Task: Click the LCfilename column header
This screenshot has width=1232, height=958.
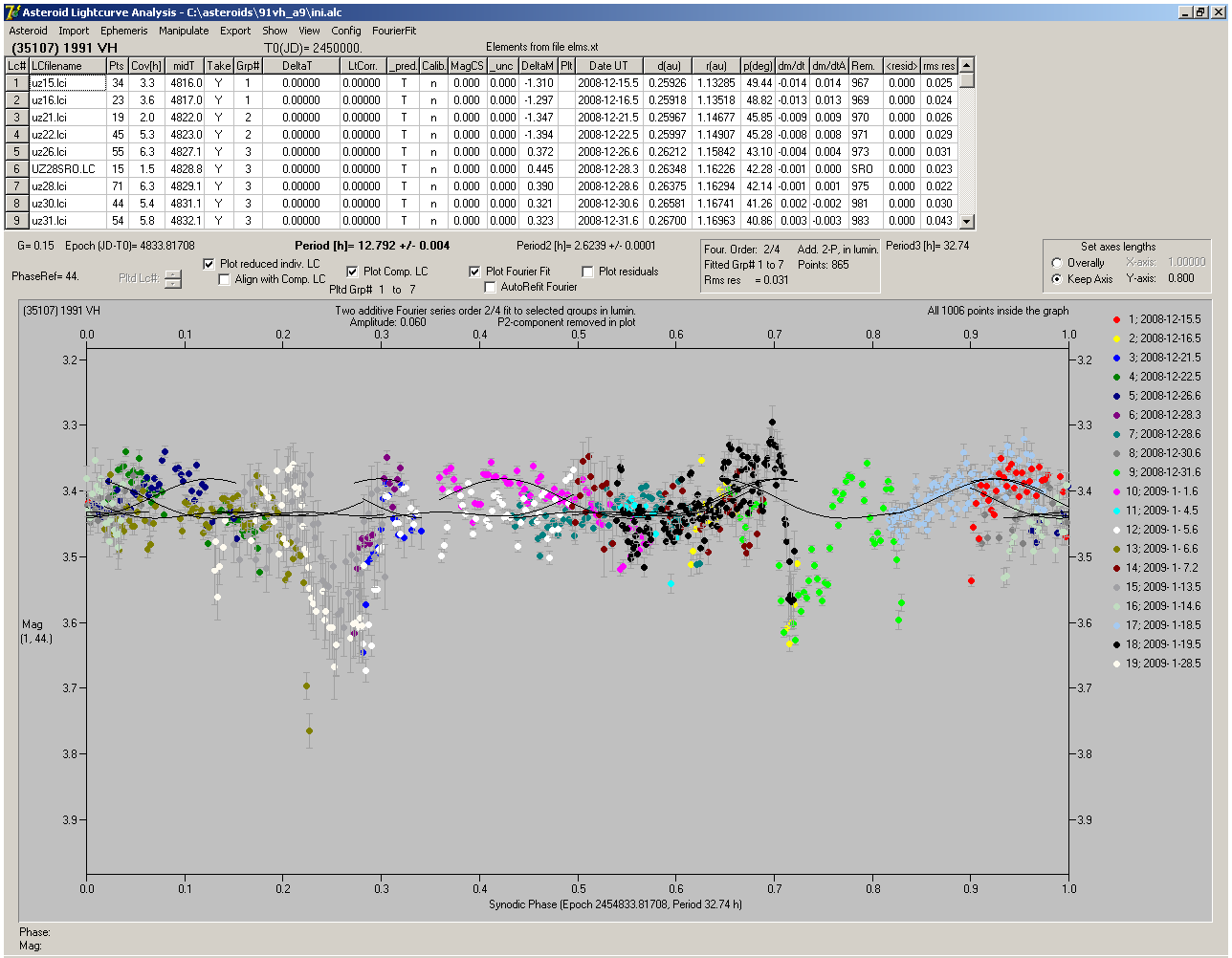Action: tap(67, 66)
